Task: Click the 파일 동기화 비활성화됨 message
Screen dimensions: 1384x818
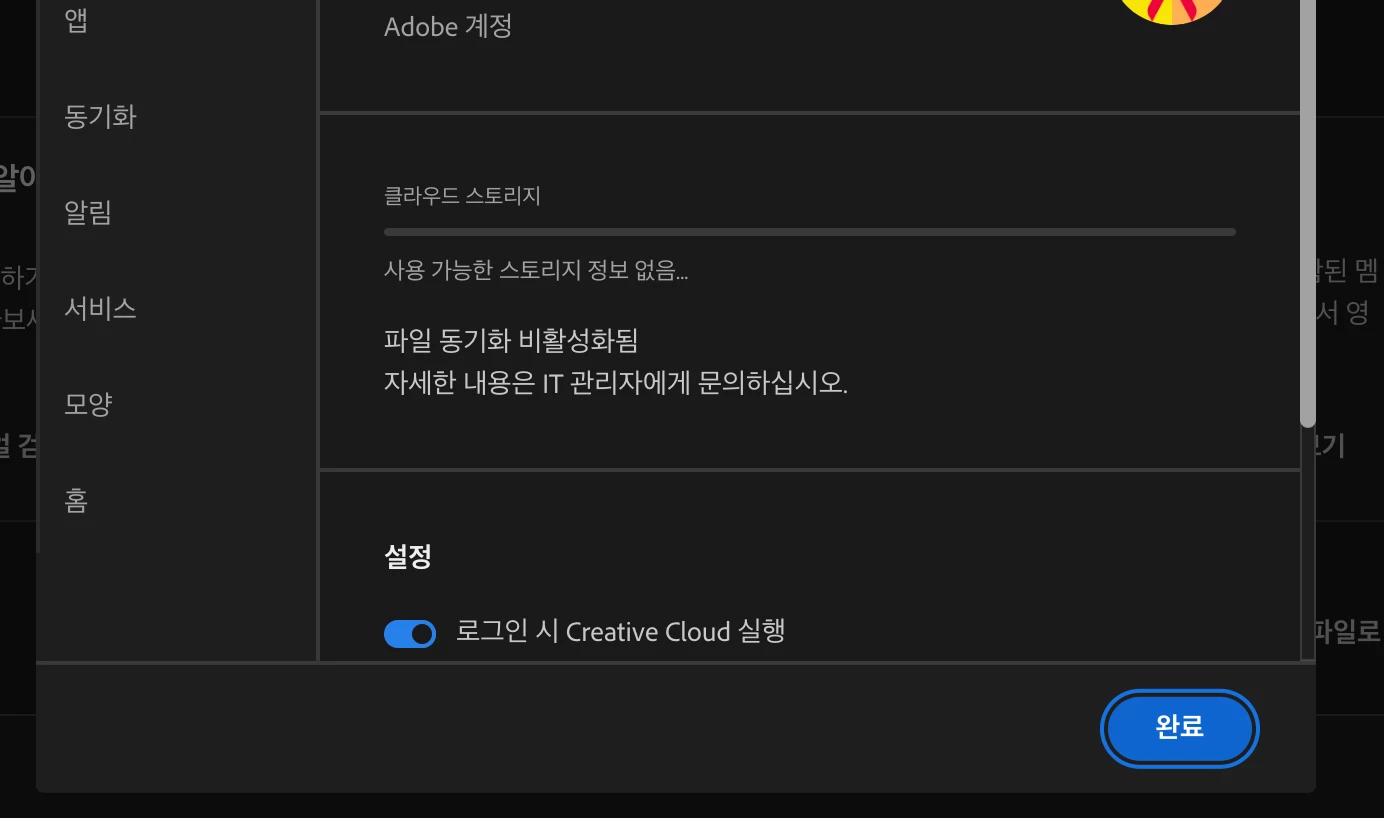Action: point(511,341)
